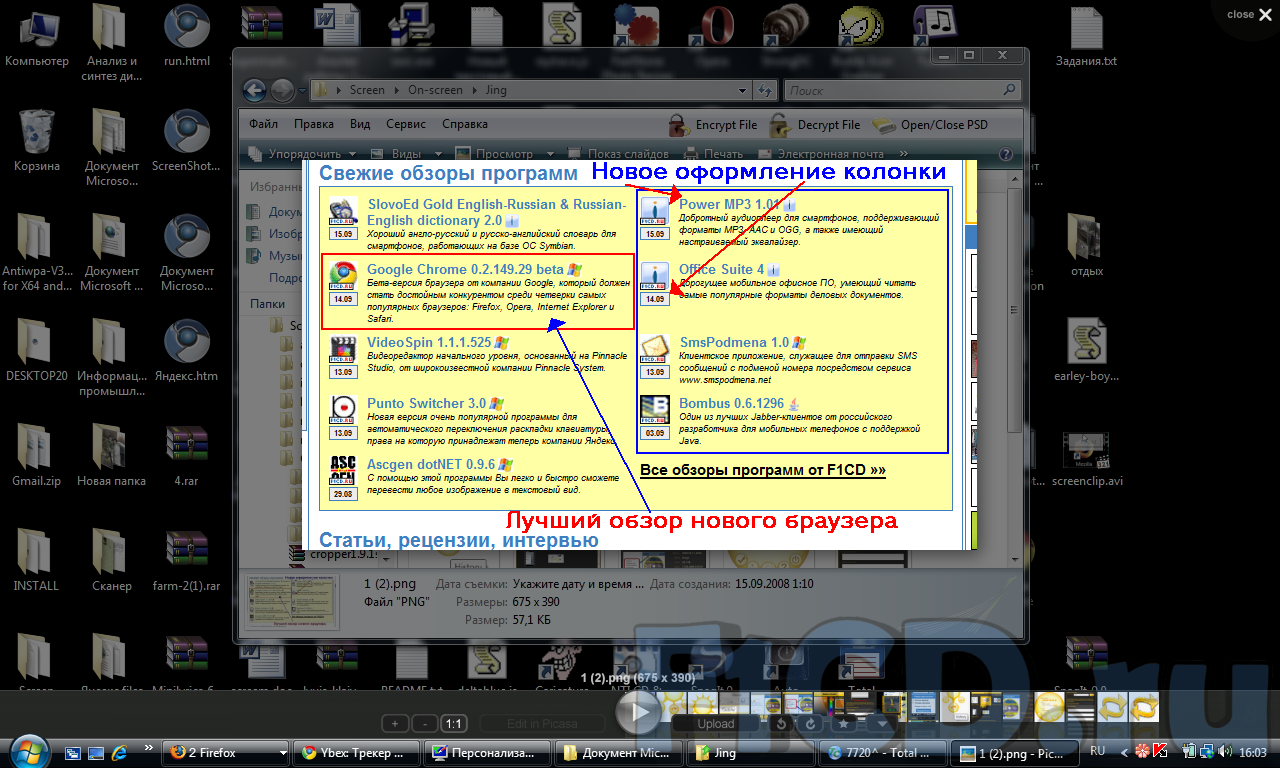Viewport: 1280px width, 768px height.
Task: Select the 'On-screen' breadcrumb in the address bar
Action: pyautogui.click(x=435, y=90)
